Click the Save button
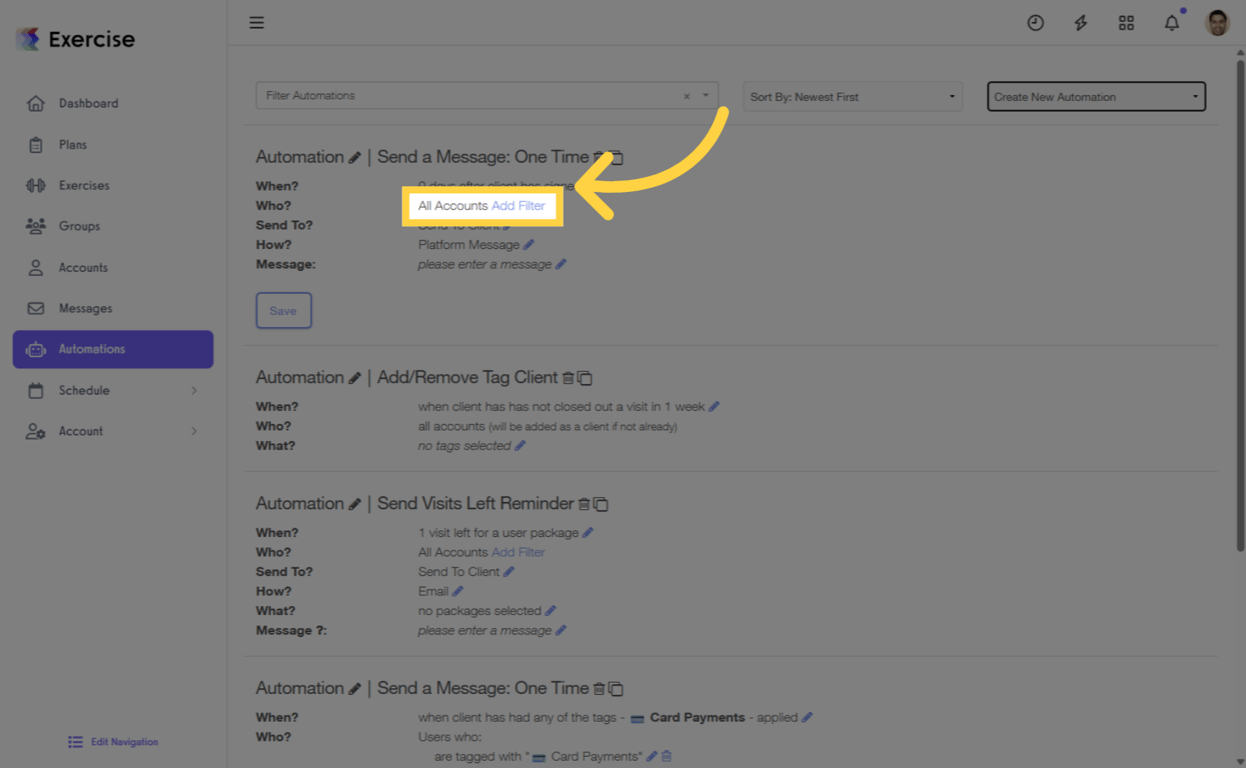 [x=283, y=310]
